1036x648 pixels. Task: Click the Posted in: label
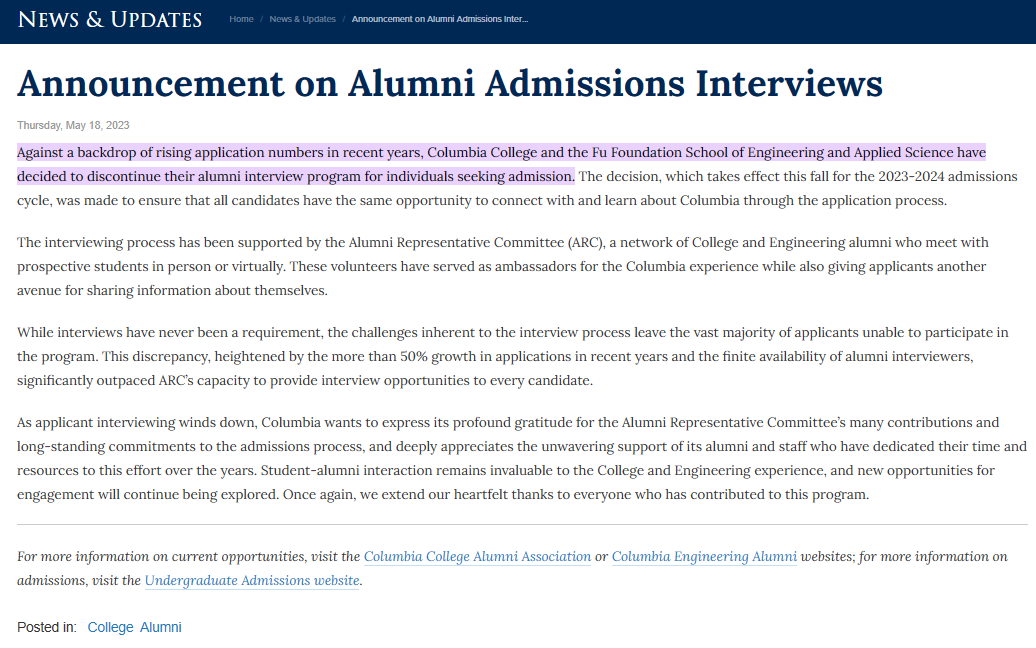pos(46,628)
